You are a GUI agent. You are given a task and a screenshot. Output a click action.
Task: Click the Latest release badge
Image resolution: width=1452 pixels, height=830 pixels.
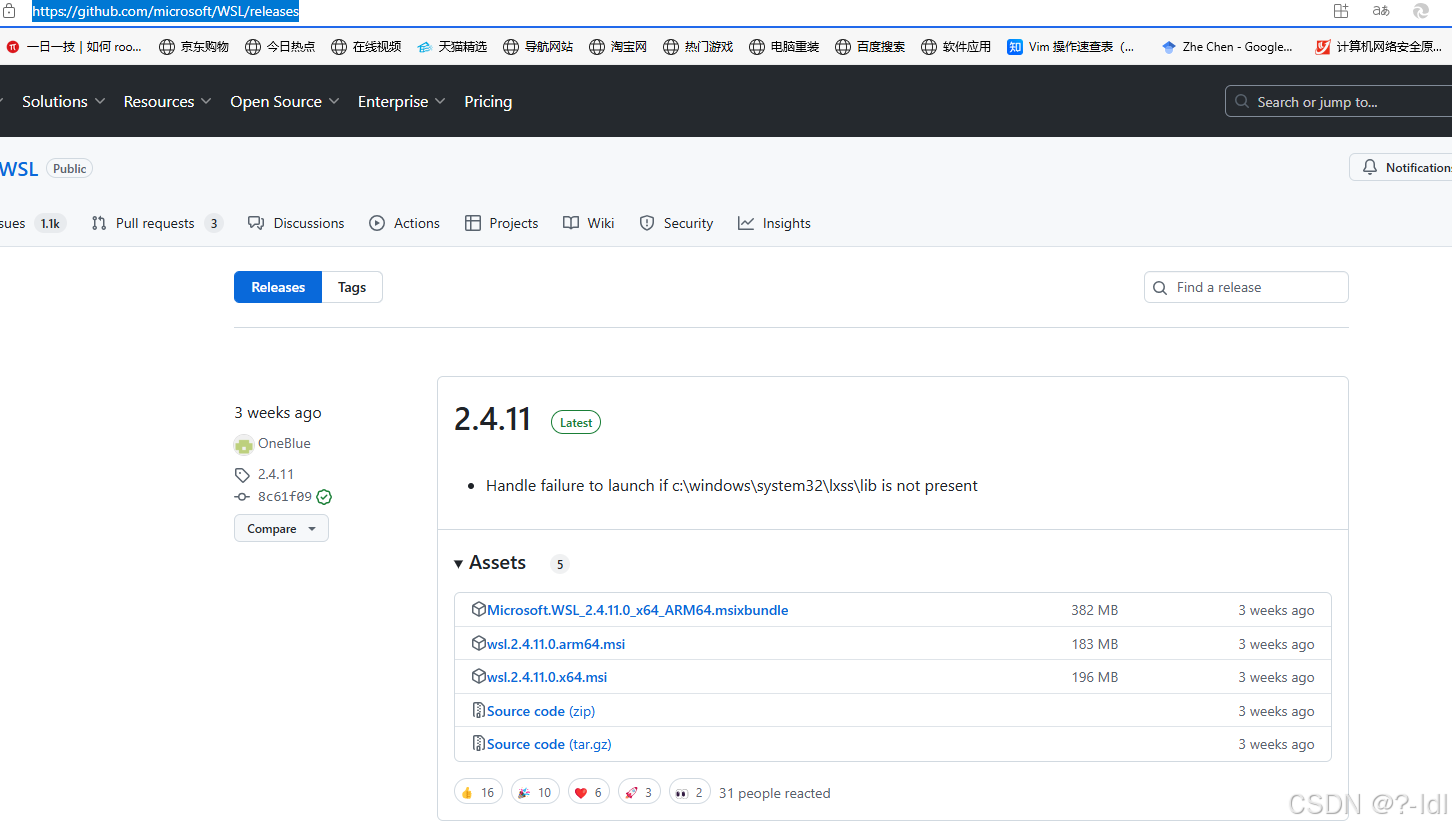tap(576, 422)
